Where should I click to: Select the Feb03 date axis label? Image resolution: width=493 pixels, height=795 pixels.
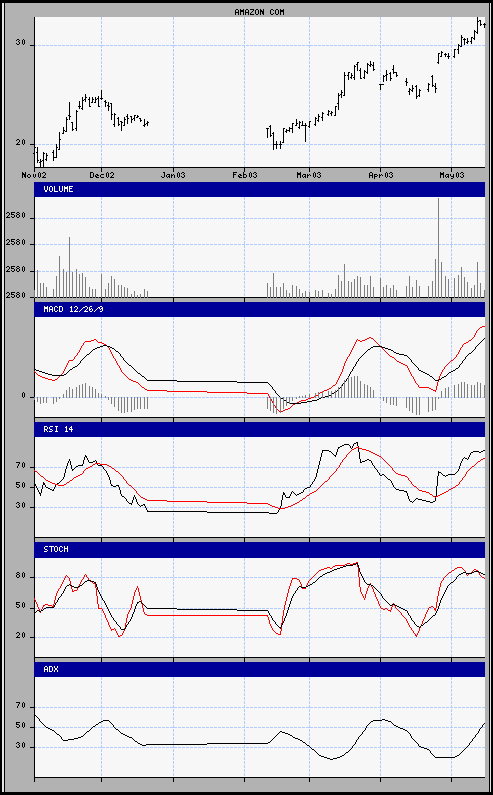click(x=244, y=175)
